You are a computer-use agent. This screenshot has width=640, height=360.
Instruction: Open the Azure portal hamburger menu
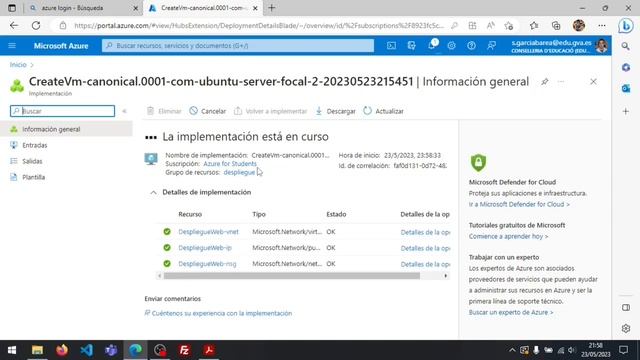coord(12,46)
